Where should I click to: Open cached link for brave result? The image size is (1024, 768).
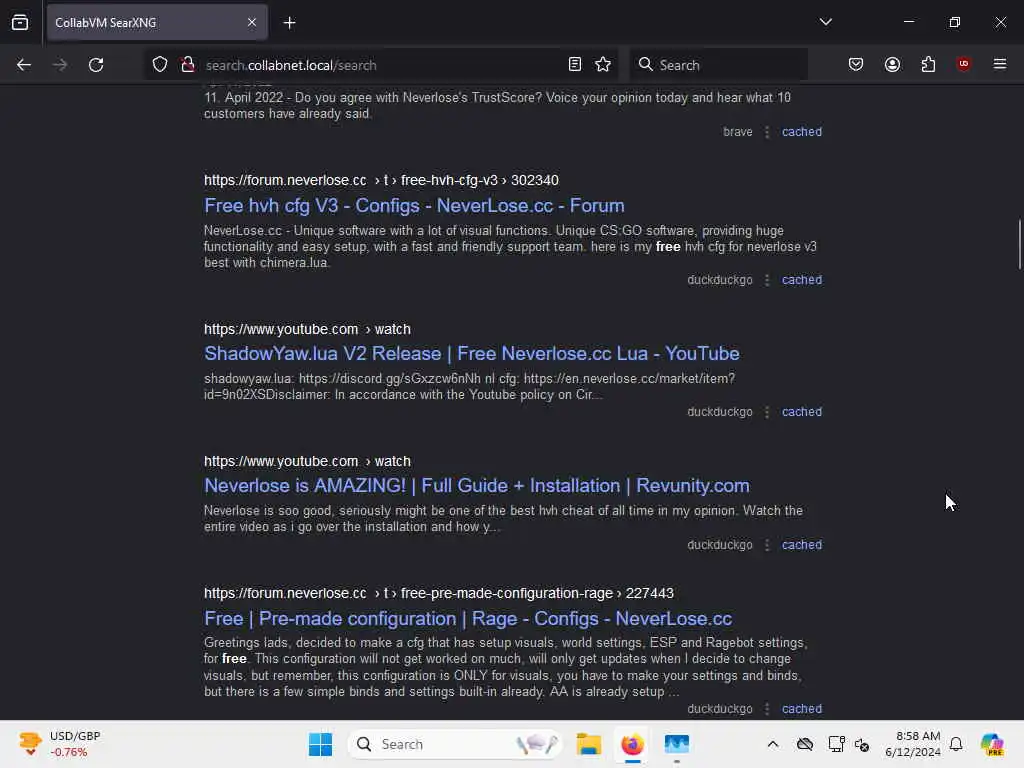(802, 132)
